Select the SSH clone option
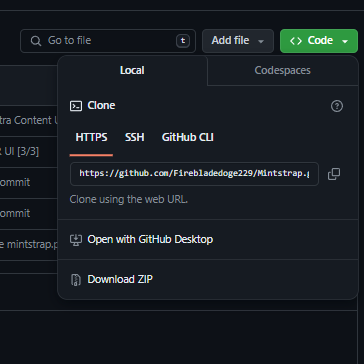 tap(135, 137)
